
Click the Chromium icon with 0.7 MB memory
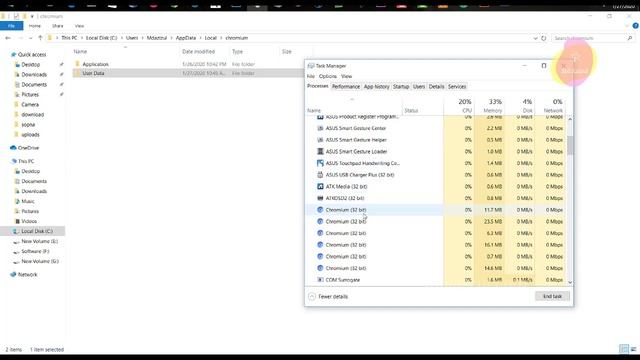click(x=320, y=256)
